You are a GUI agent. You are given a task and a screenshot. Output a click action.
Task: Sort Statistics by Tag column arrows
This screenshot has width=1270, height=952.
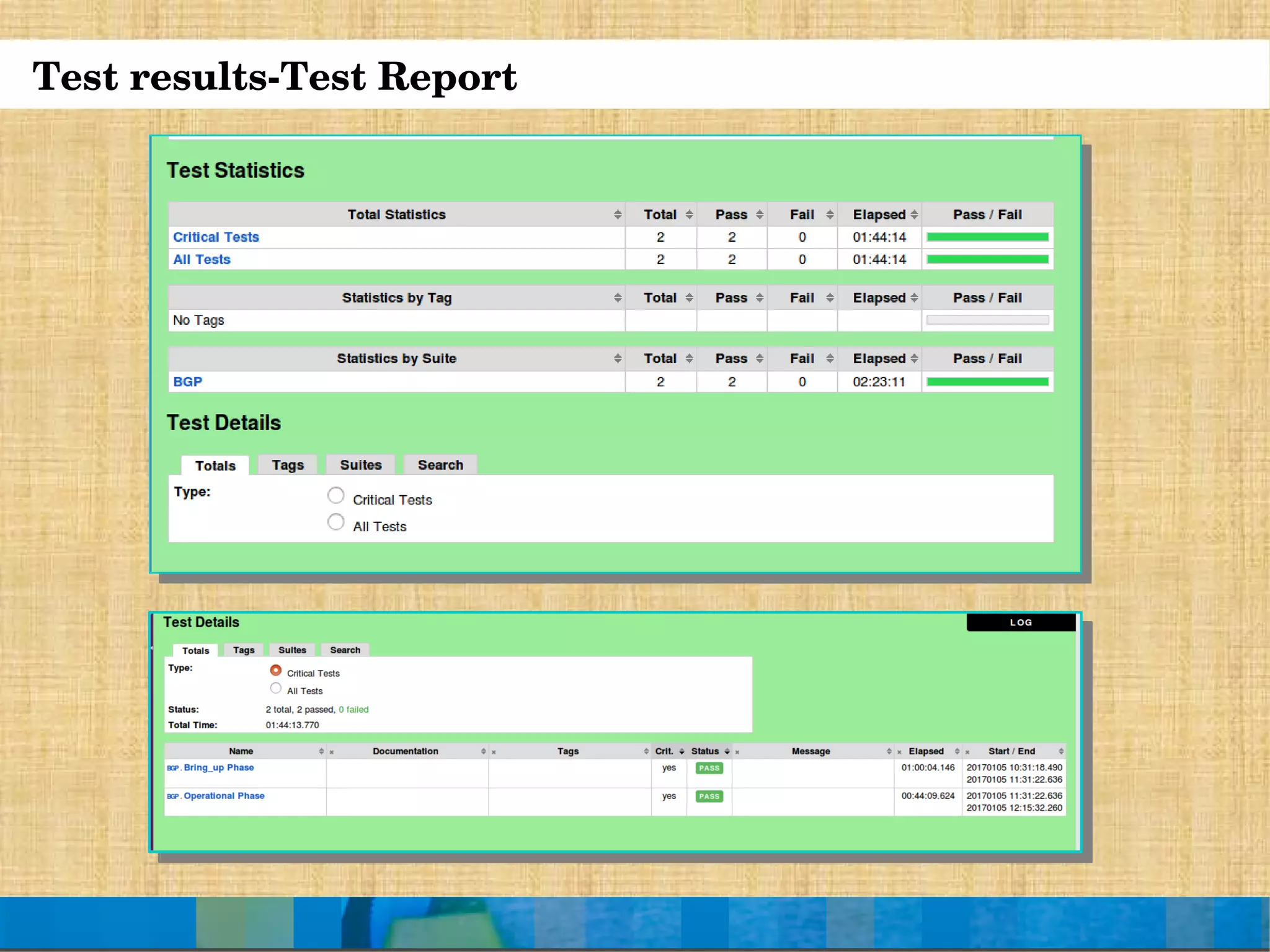pyautogui.click(x=617, y=298)
